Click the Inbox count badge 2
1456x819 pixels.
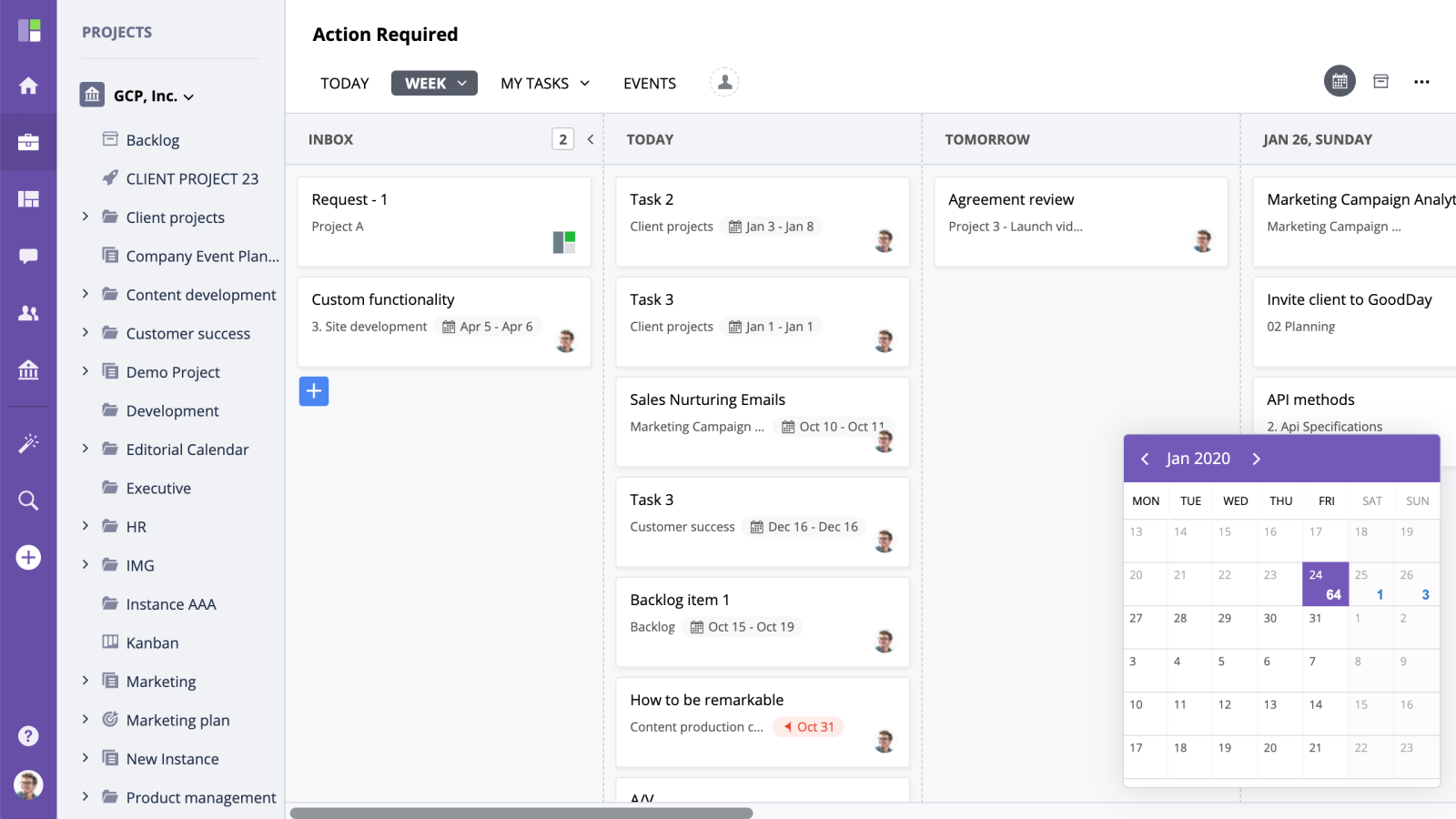[562, 139]
